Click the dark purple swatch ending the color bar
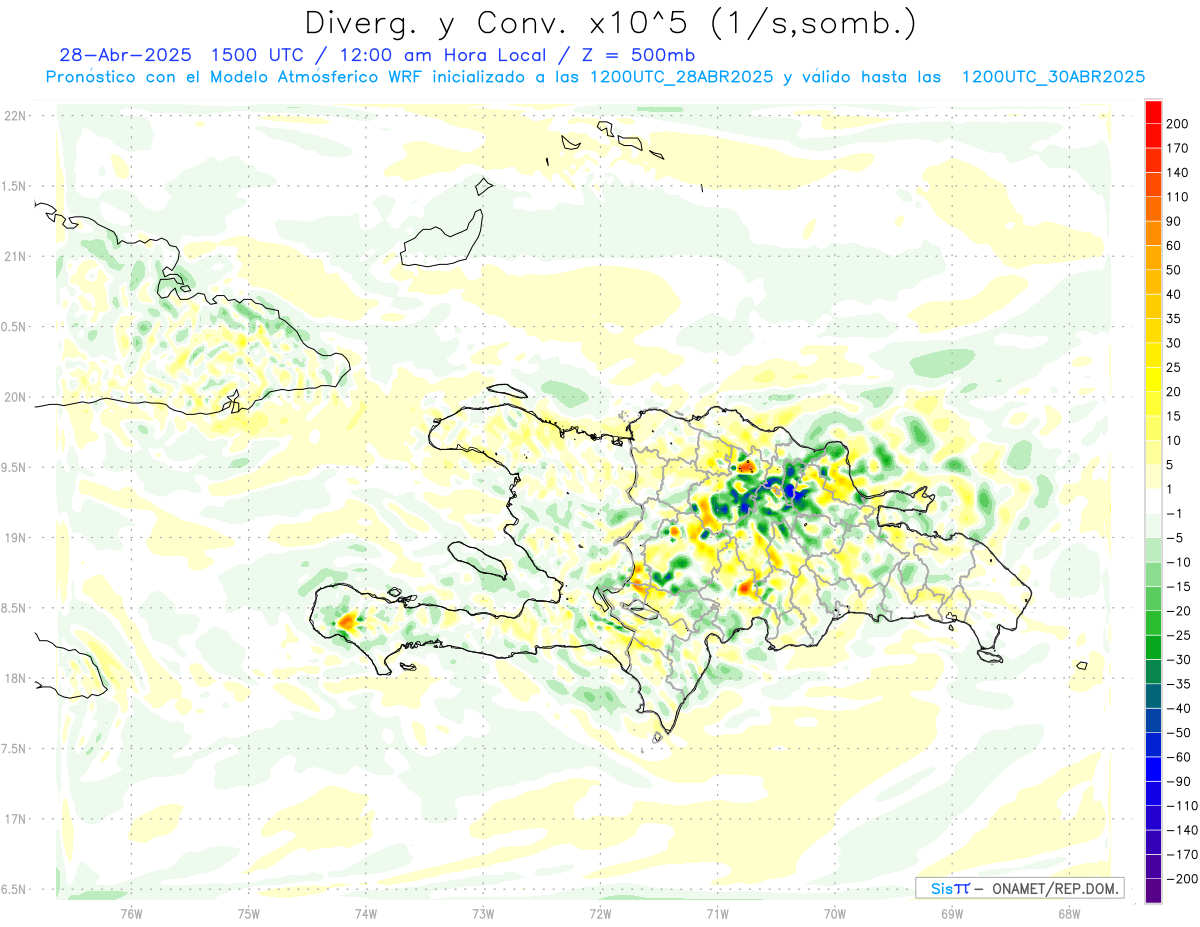 (1154, 890)
